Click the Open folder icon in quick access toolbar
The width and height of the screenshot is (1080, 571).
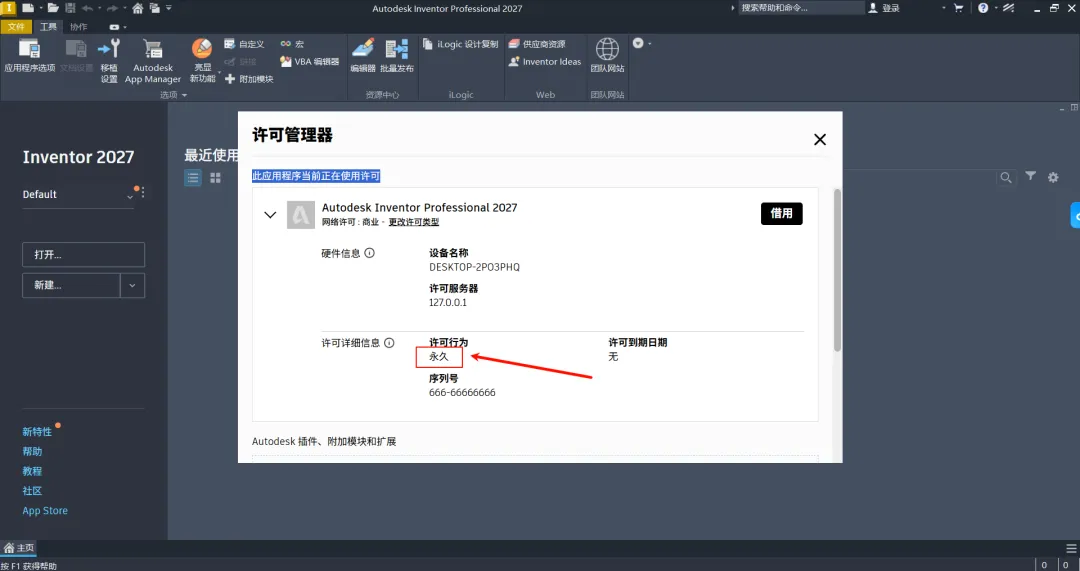(x=53, y=8)
